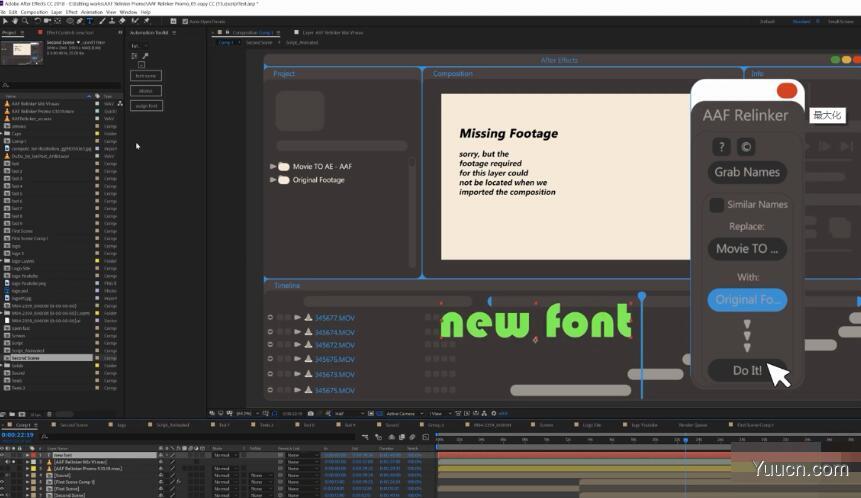
Task: Switch to Effect Controls panel tab
Action: pyautogui.click(x=69, y=32)
